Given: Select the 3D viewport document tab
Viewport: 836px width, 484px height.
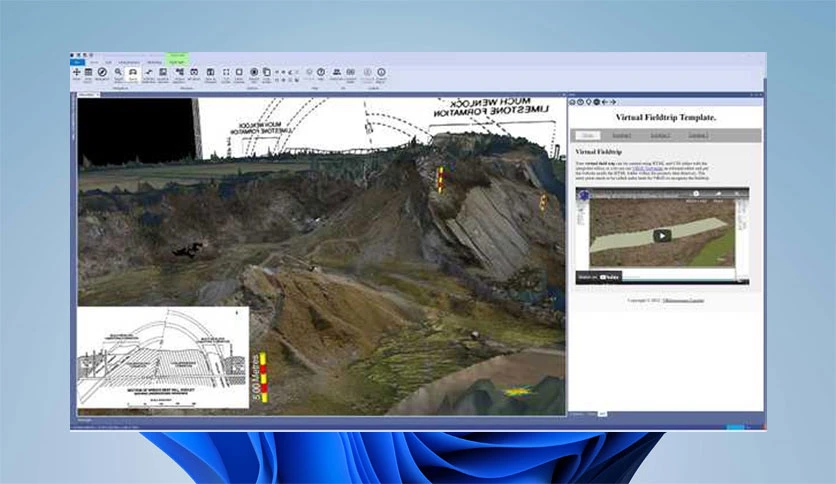Looking at the screenshot, I should point(88,95).
